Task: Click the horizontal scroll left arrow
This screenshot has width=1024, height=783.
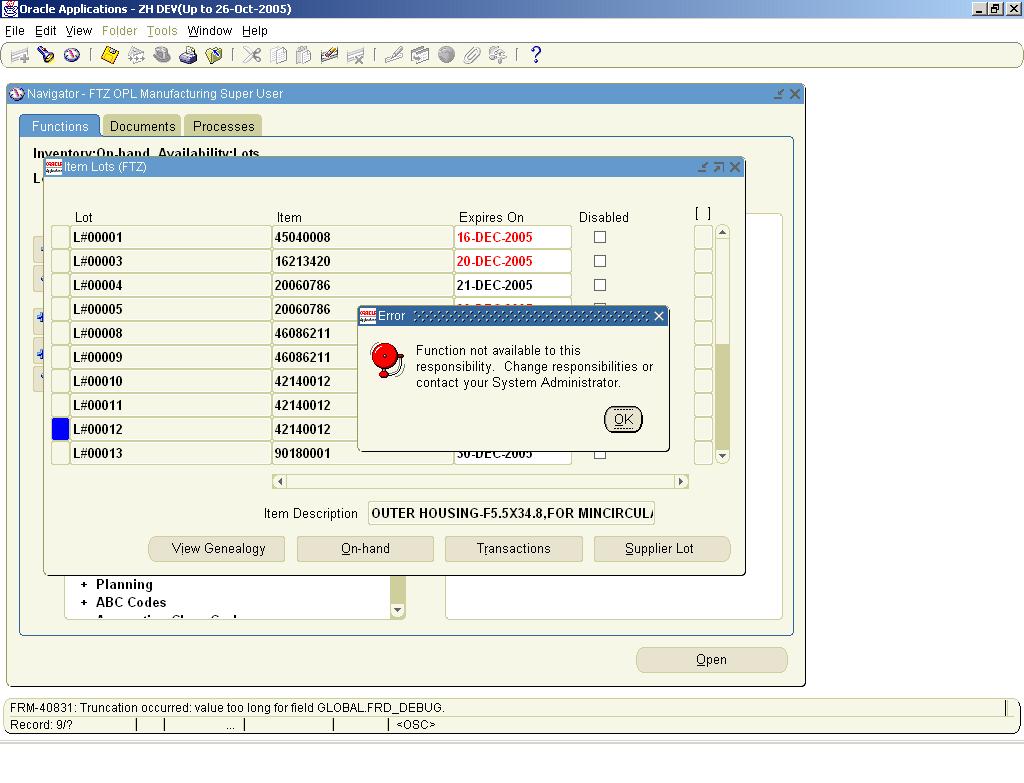Action: 280,481
